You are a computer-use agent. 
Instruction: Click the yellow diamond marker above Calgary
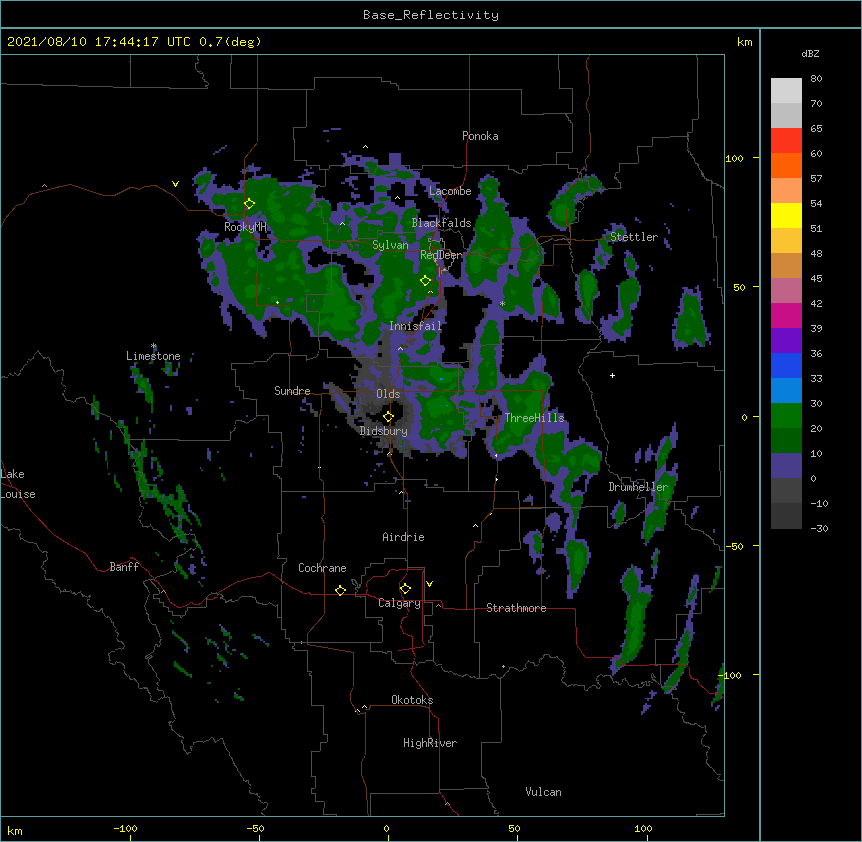point(405,589)
